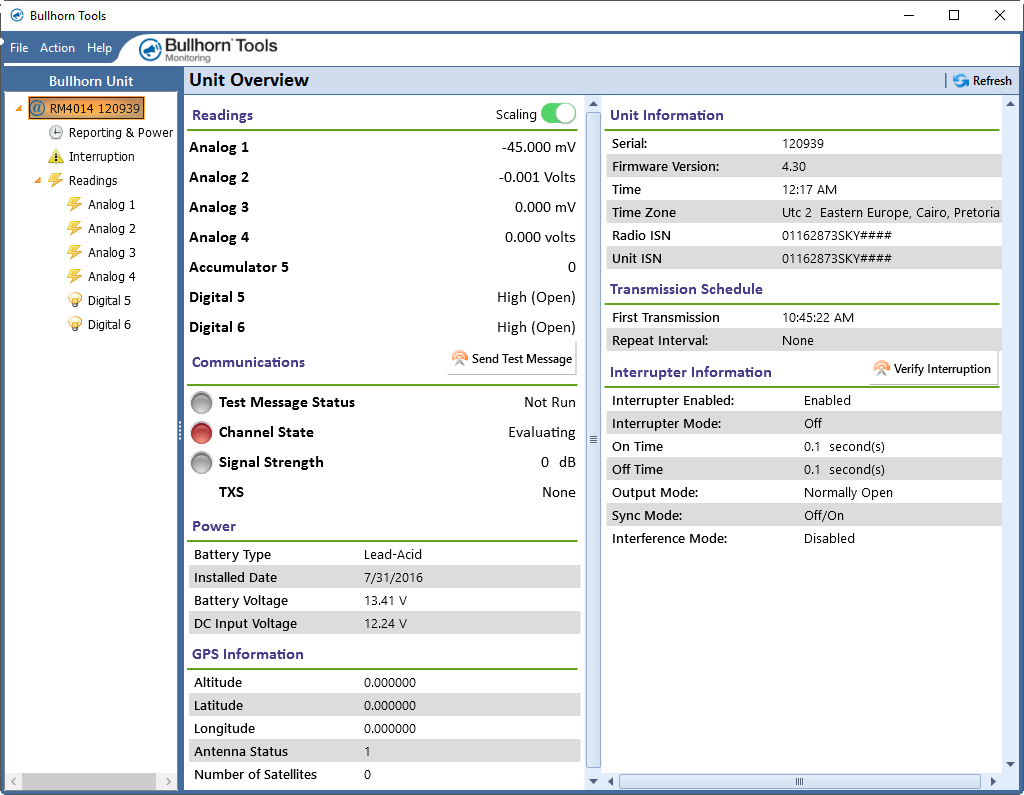Click the light bulb icon beside Digital 6 tree node
1024x795 pixels.
pos(75,325)
